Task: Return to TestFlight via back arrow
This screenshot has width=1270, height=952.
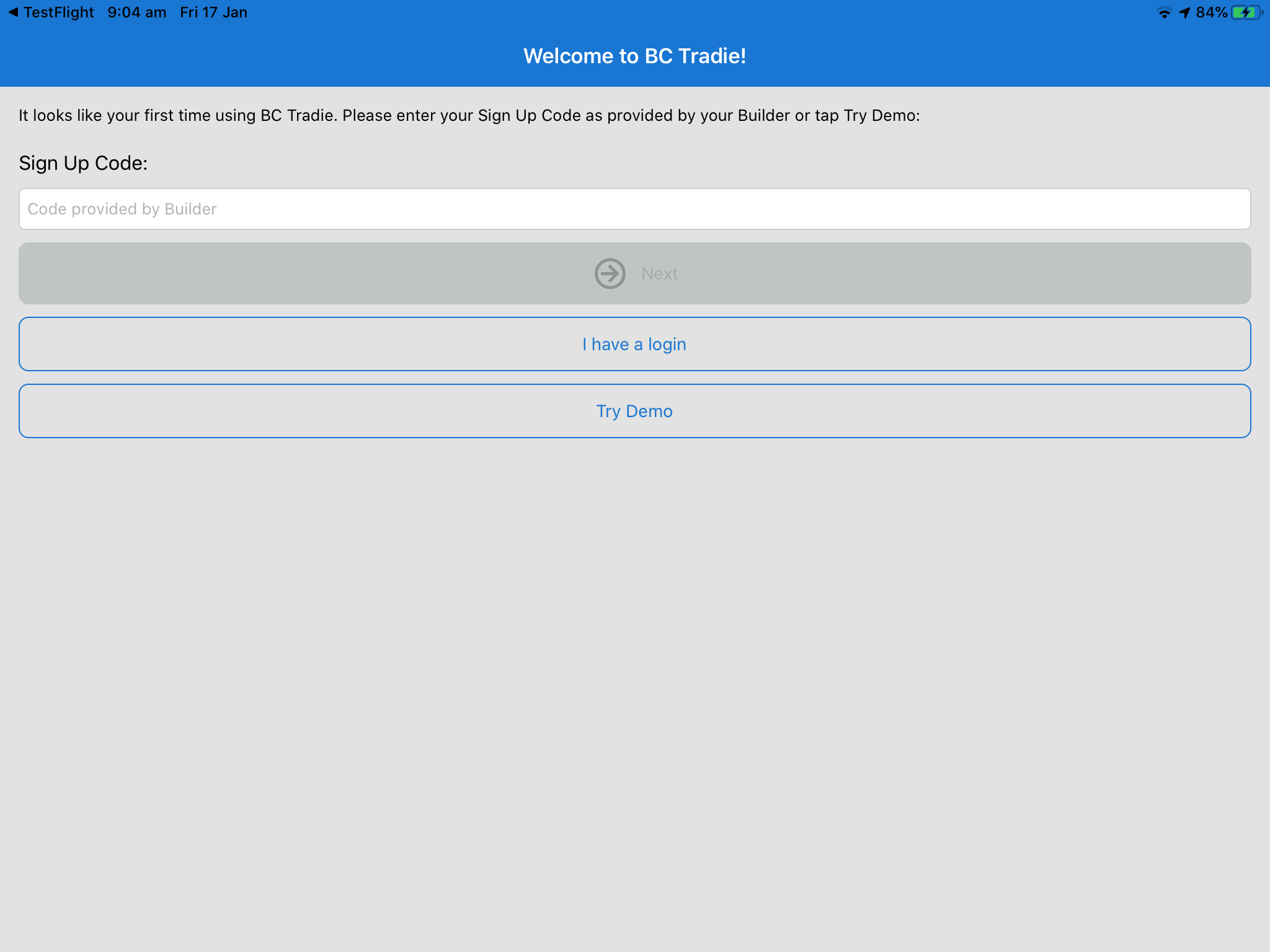Action: click(13, 12)
